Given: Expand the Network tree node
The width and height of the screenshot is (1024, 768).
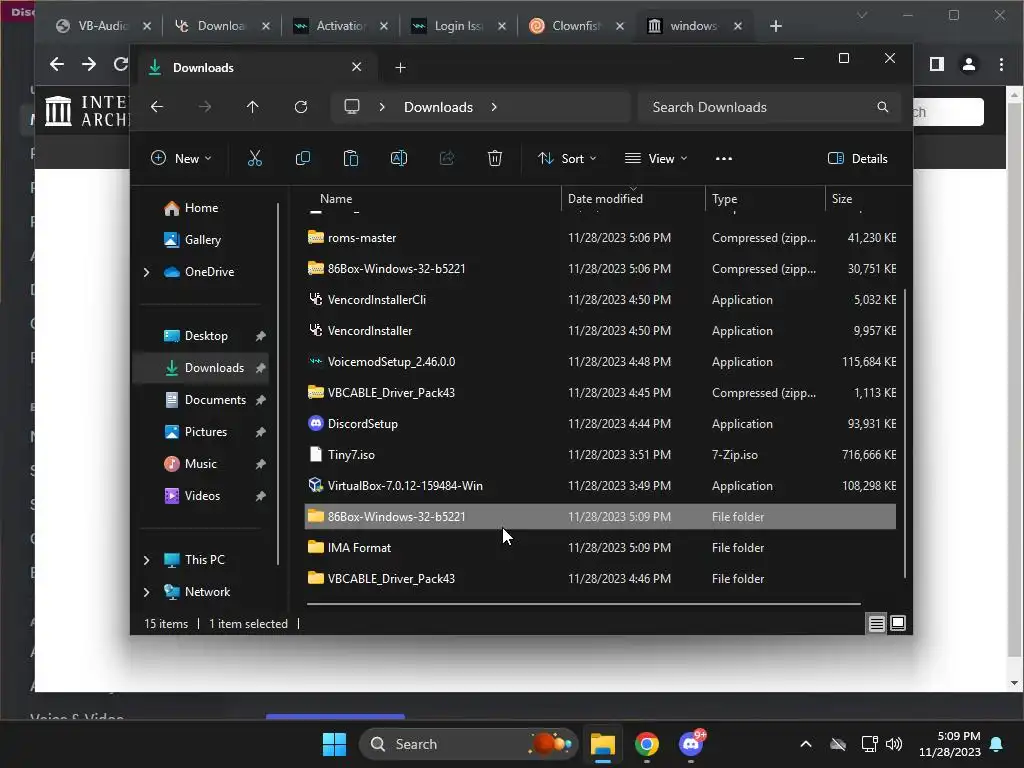Looking at the screenshot, I should pos(146,592).
